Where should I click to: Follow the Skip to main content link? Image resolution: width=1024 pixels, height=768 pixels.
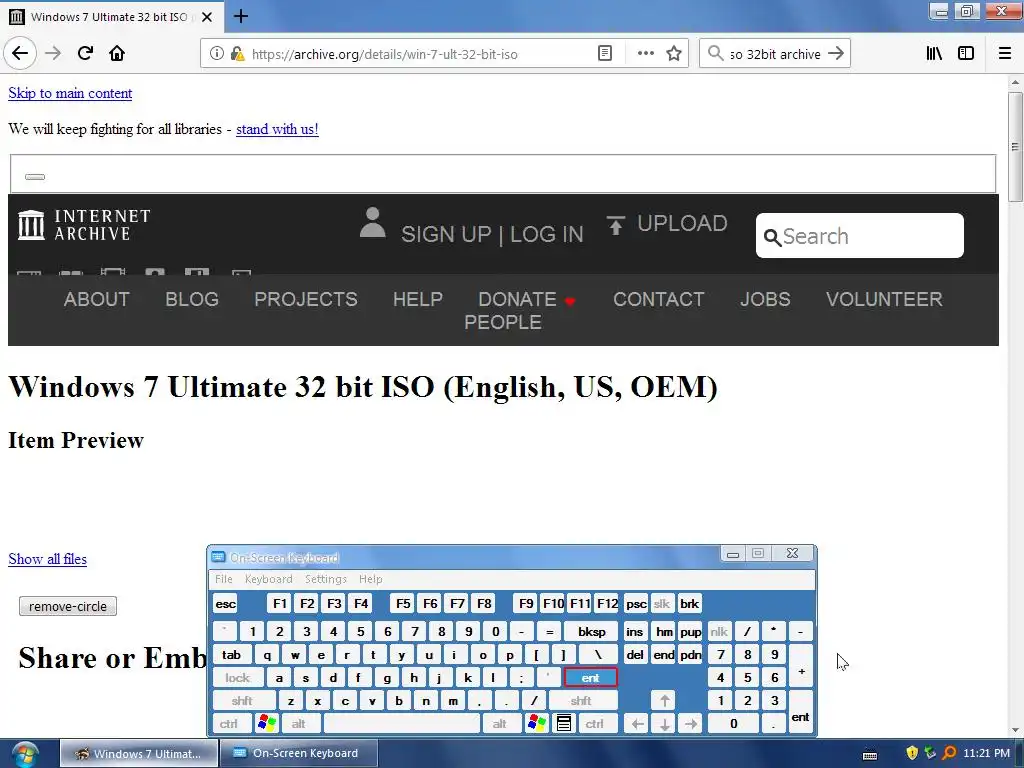(70, 93)
